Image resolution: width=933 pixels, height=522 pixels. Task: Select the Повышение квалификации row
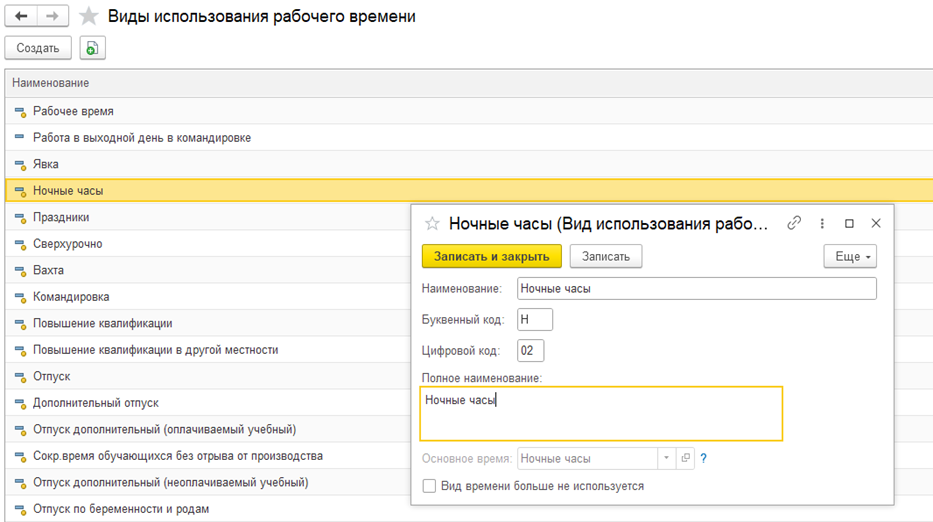[208, 323]
